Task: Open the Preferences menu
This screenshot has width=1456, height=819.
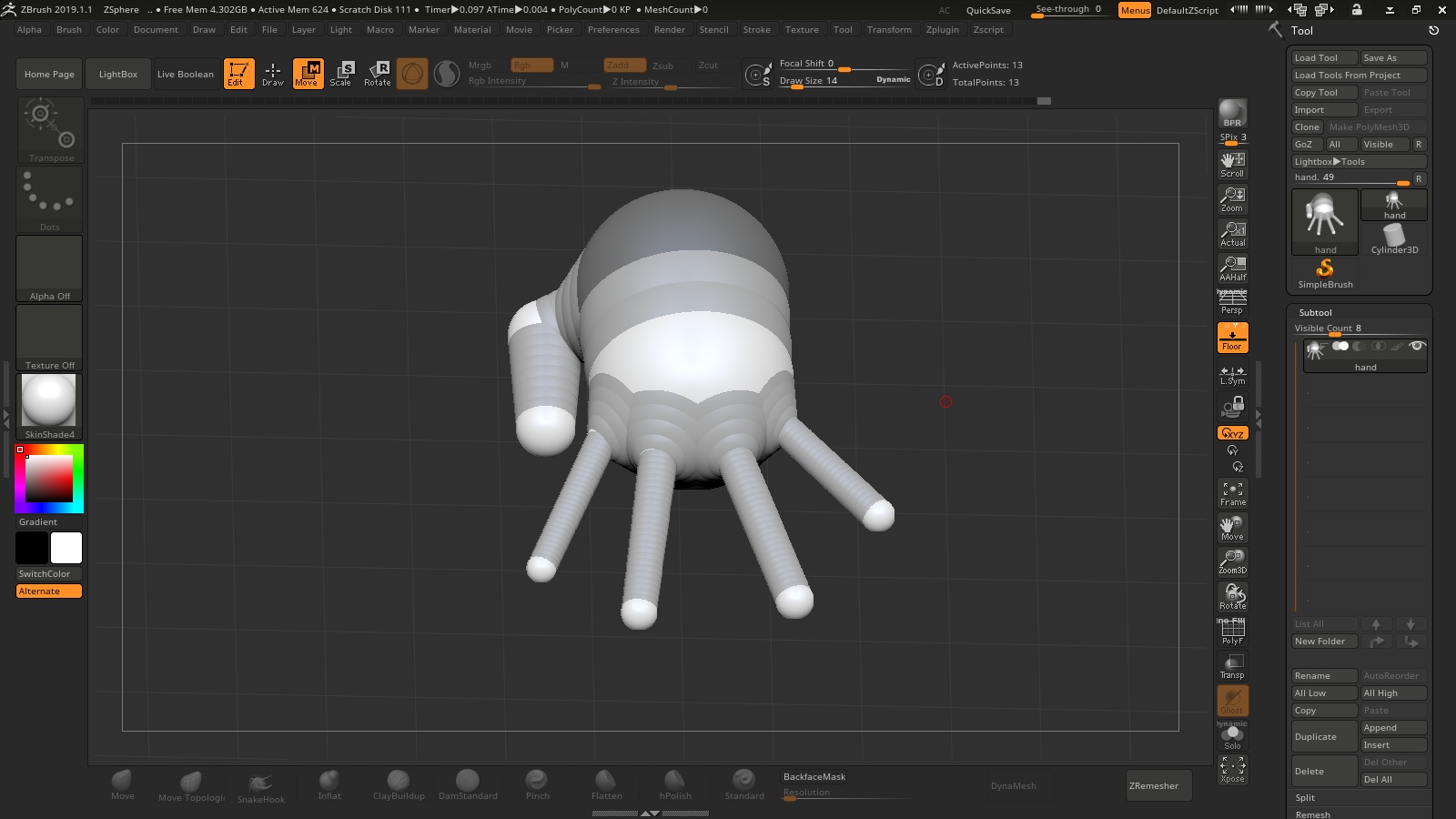Action: tap(613, 30)
